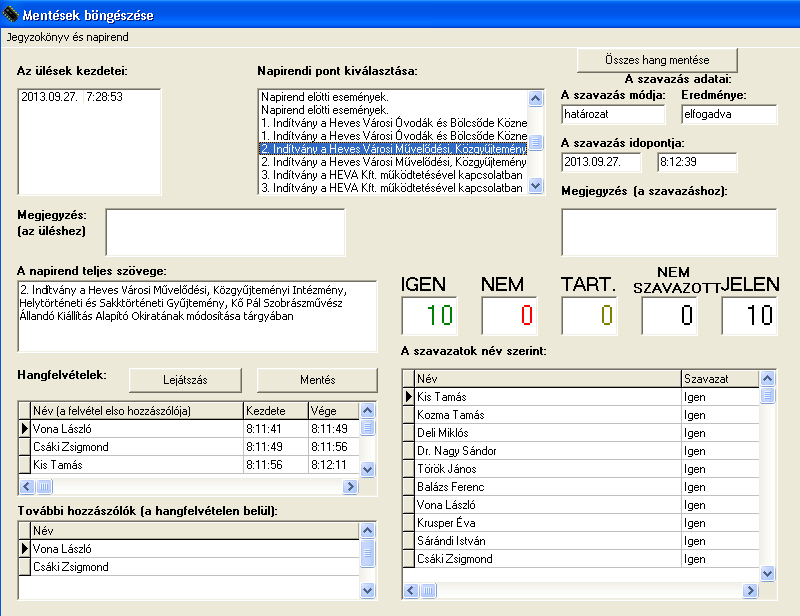Click the IGEN counter showing 10
The image size is (800, 616).
430,315
